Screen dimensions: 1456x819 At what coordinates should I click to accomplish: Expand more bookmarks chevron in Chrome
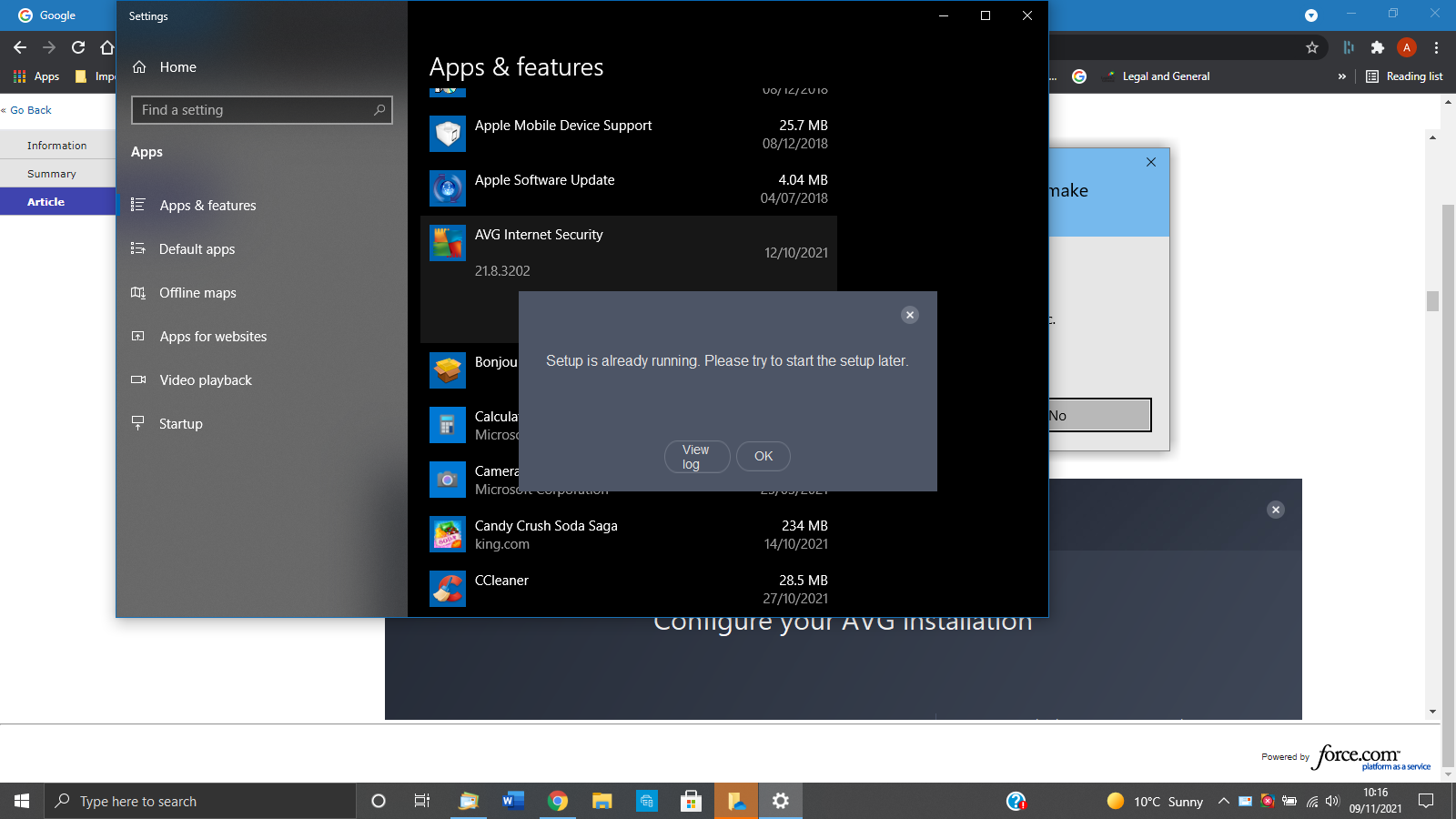pyautogui.click(x=1341, y=76)
